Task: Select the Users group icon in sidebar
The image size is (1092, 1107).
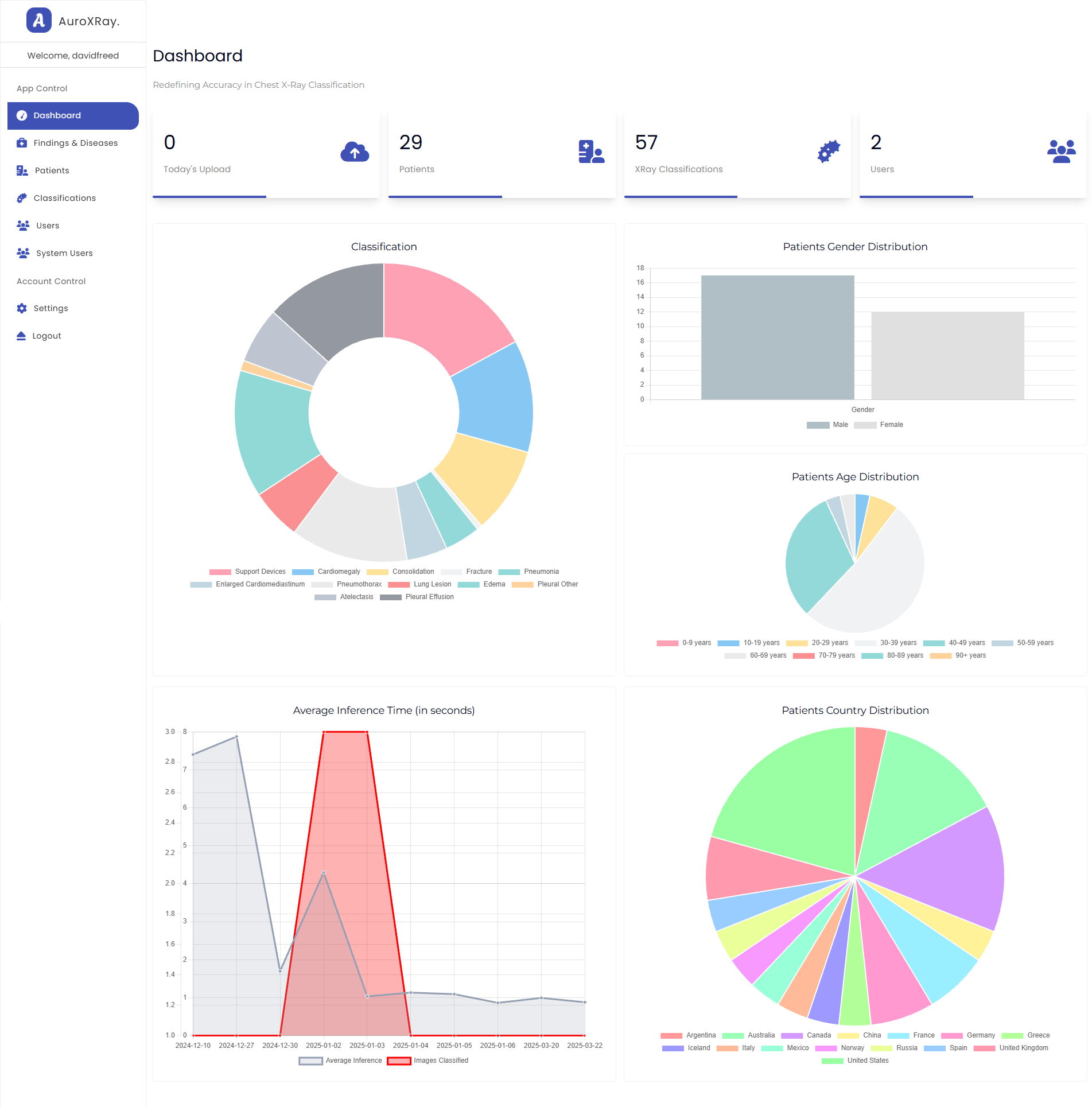Action: pyautogui.click(x=22, y=226)
